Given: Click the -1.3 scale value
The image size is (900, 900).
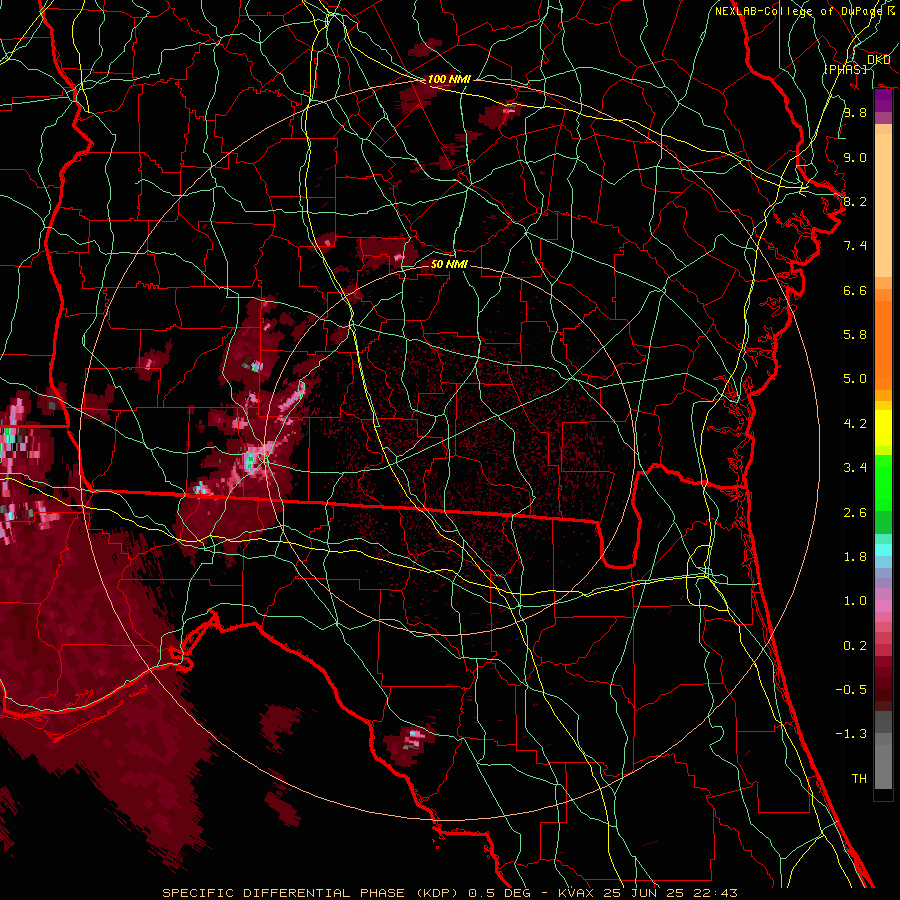Looking at the screenshot, I should [851, 734].
